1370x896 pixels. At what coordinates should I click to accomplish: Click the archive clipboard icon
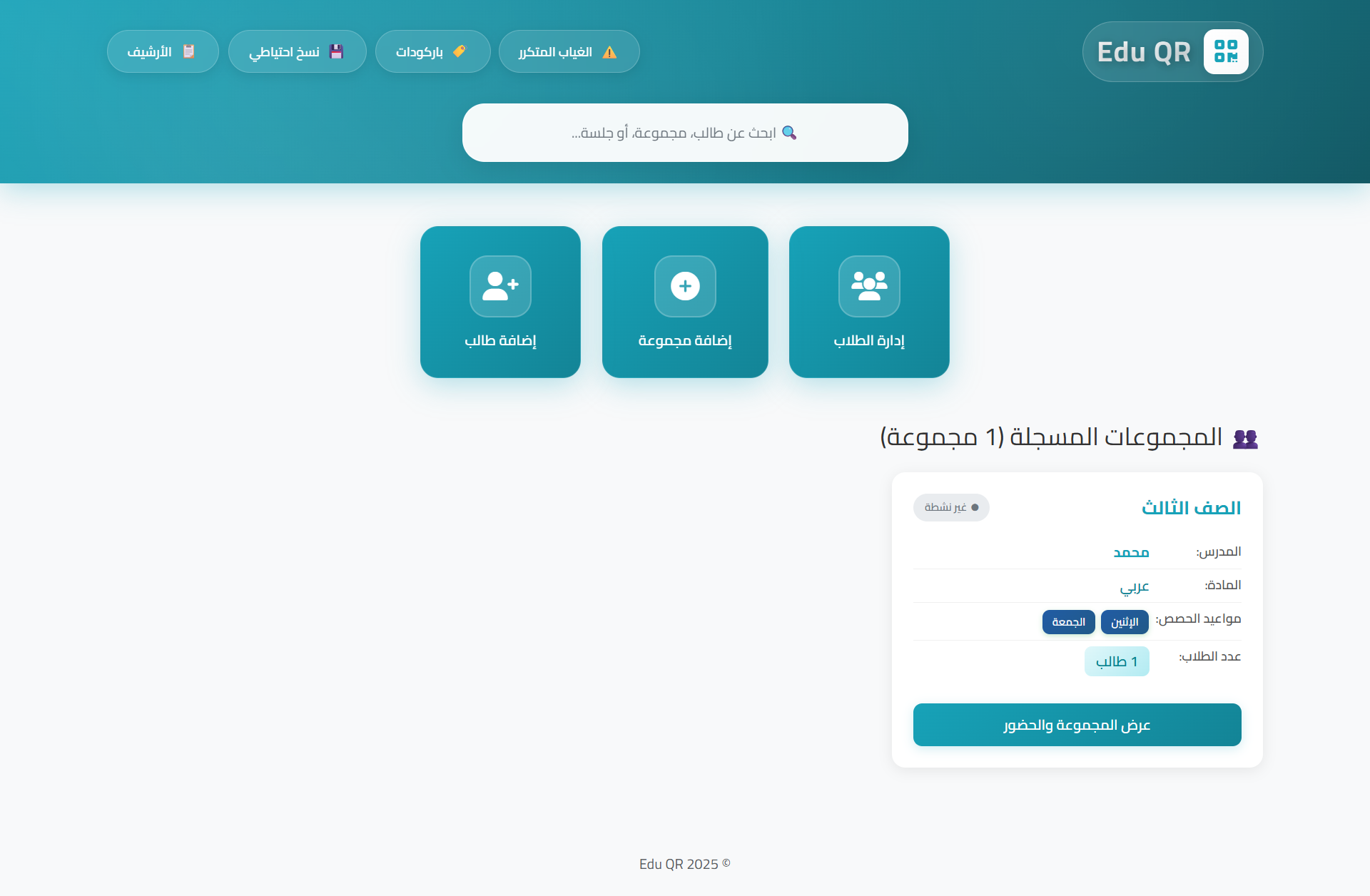pyautogui.click(x=188, y=51)
